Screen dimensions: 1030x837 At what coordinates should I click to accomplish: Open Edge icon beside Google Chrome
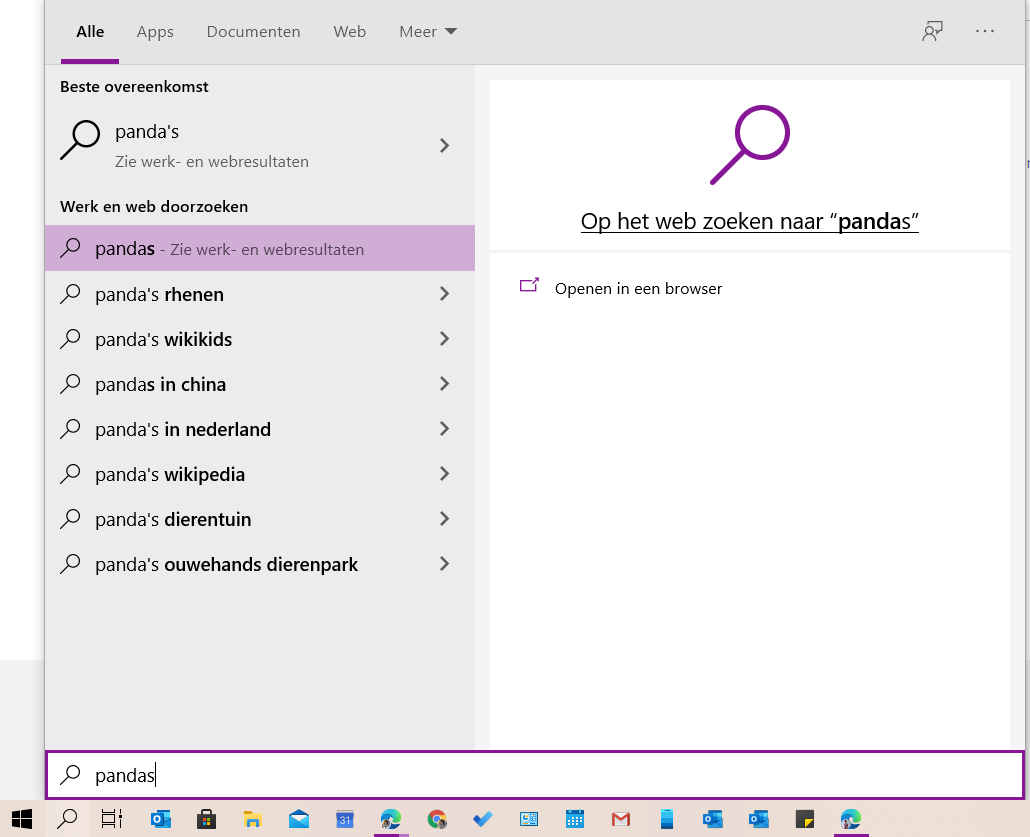coord(390,819)
